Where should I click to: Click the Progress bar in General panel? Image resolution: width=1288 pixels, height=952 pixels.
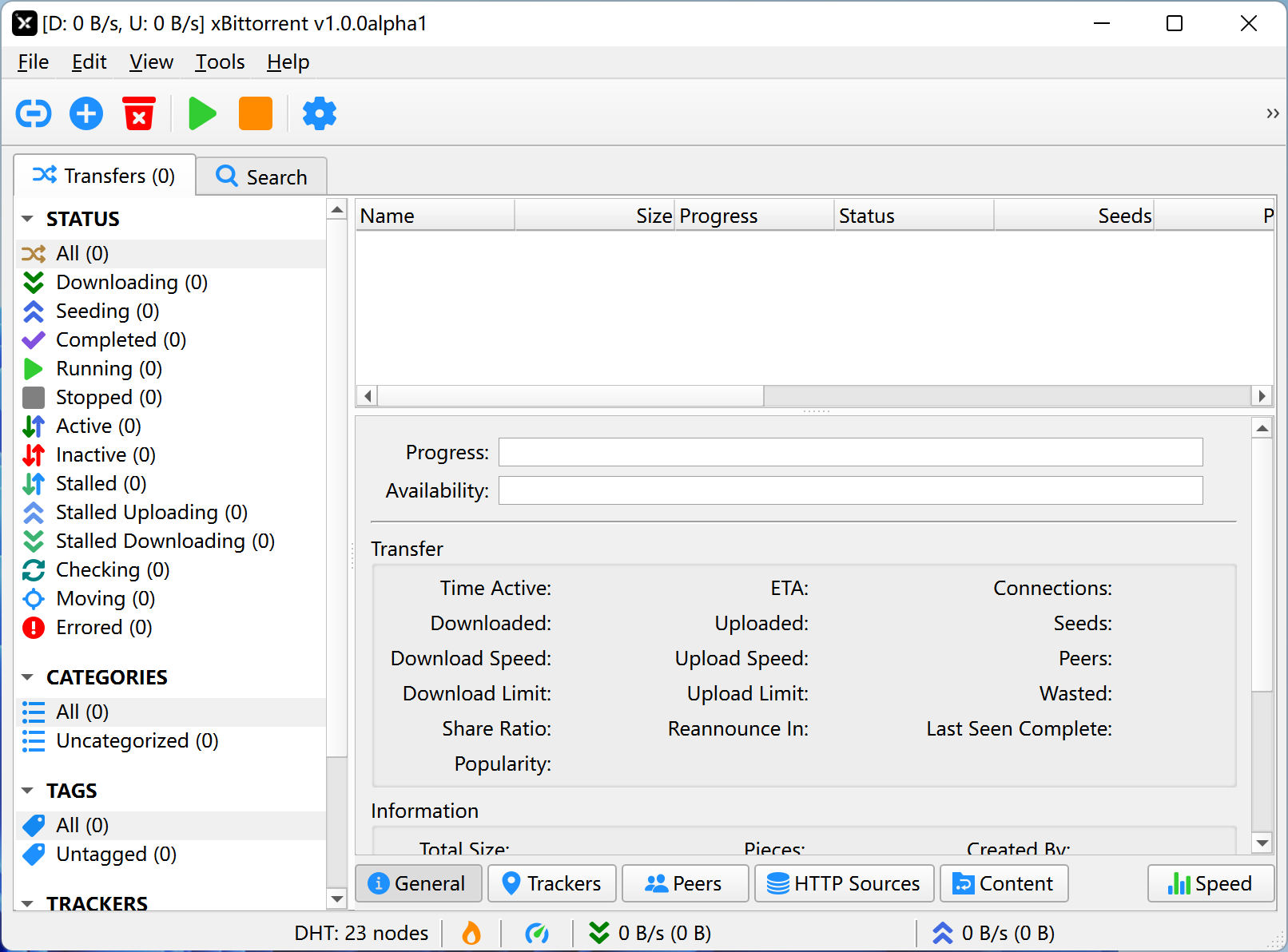[x=851, y=452]
